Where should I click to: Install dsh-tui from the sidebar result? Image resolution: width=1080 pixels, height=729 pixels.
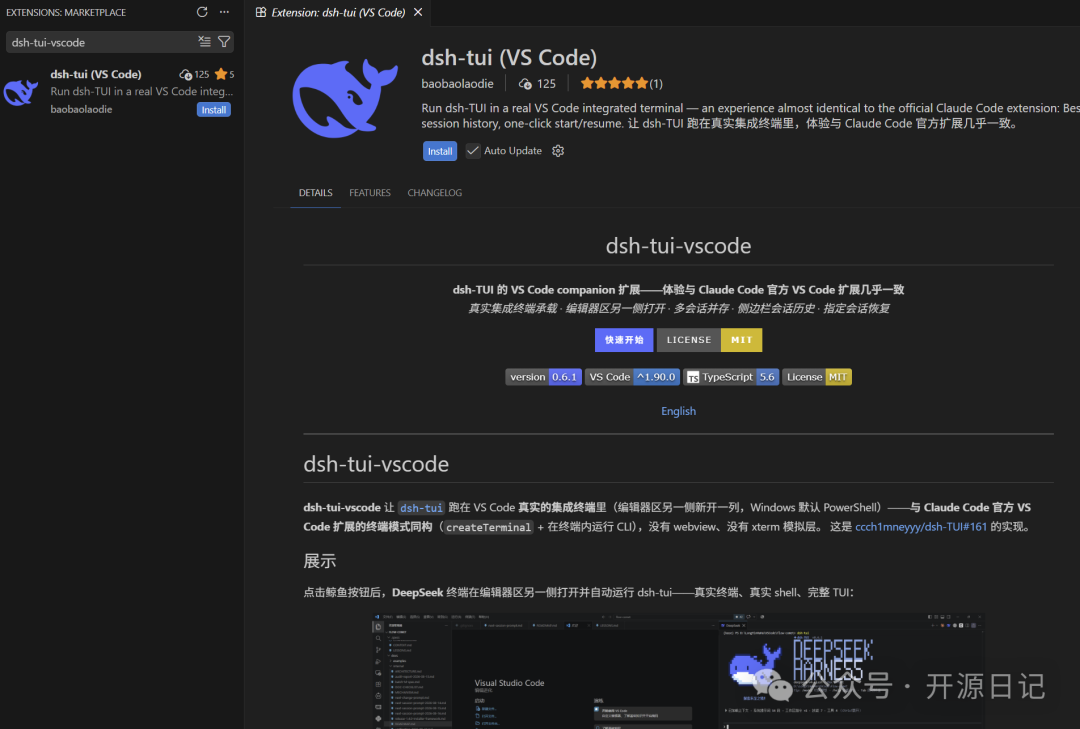pos(214,110)
